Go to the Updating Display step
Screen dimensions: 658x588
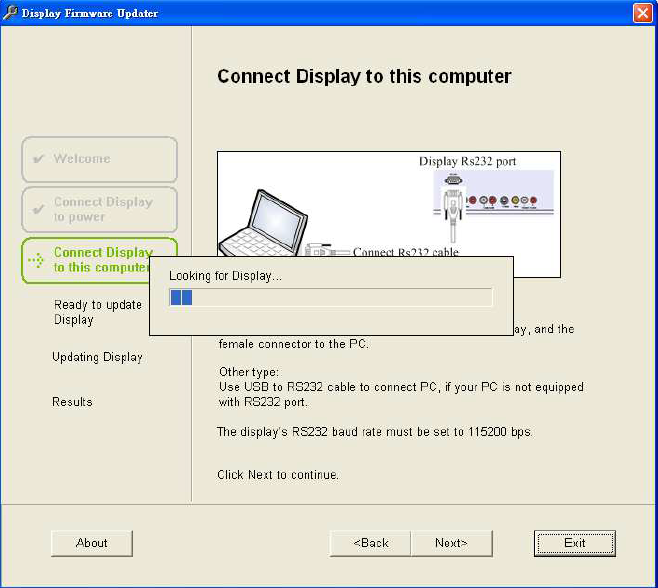point(97,357)
